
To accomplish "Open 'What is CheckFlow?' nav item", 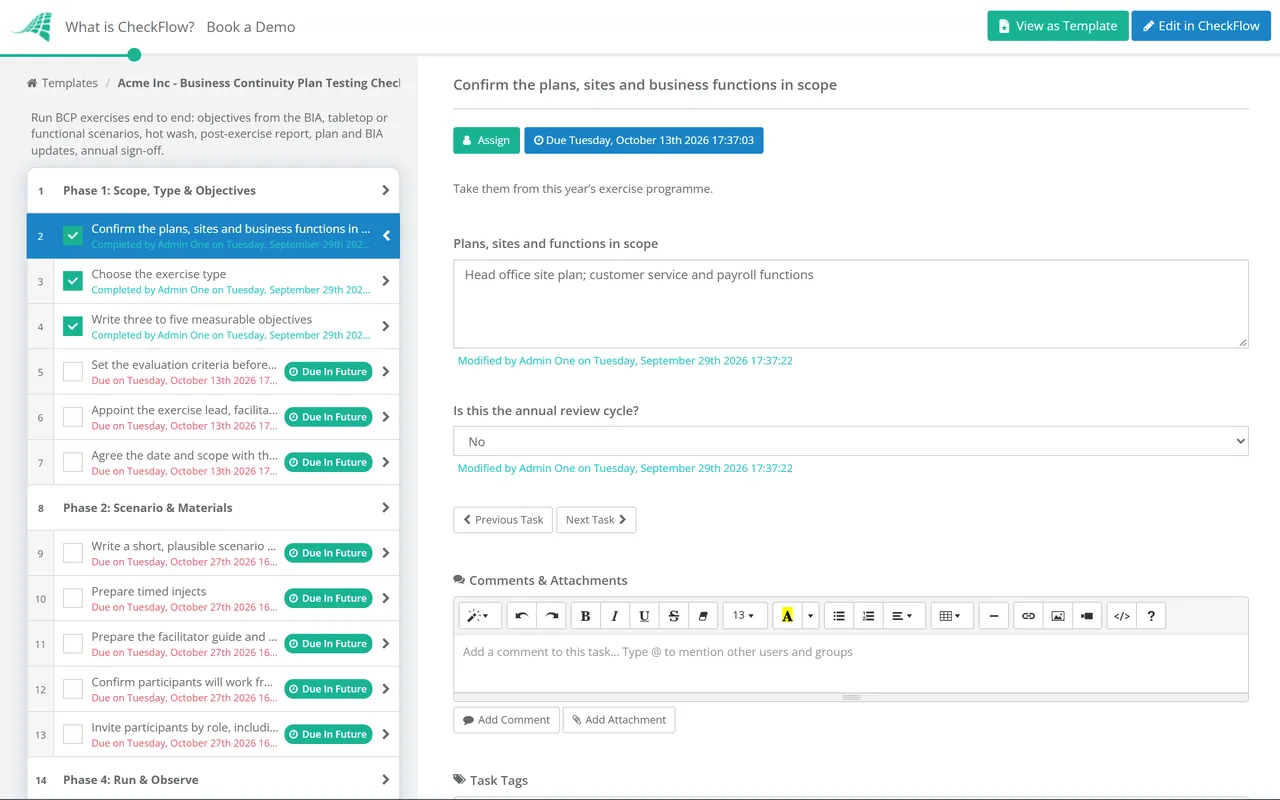I will (130, 27).
